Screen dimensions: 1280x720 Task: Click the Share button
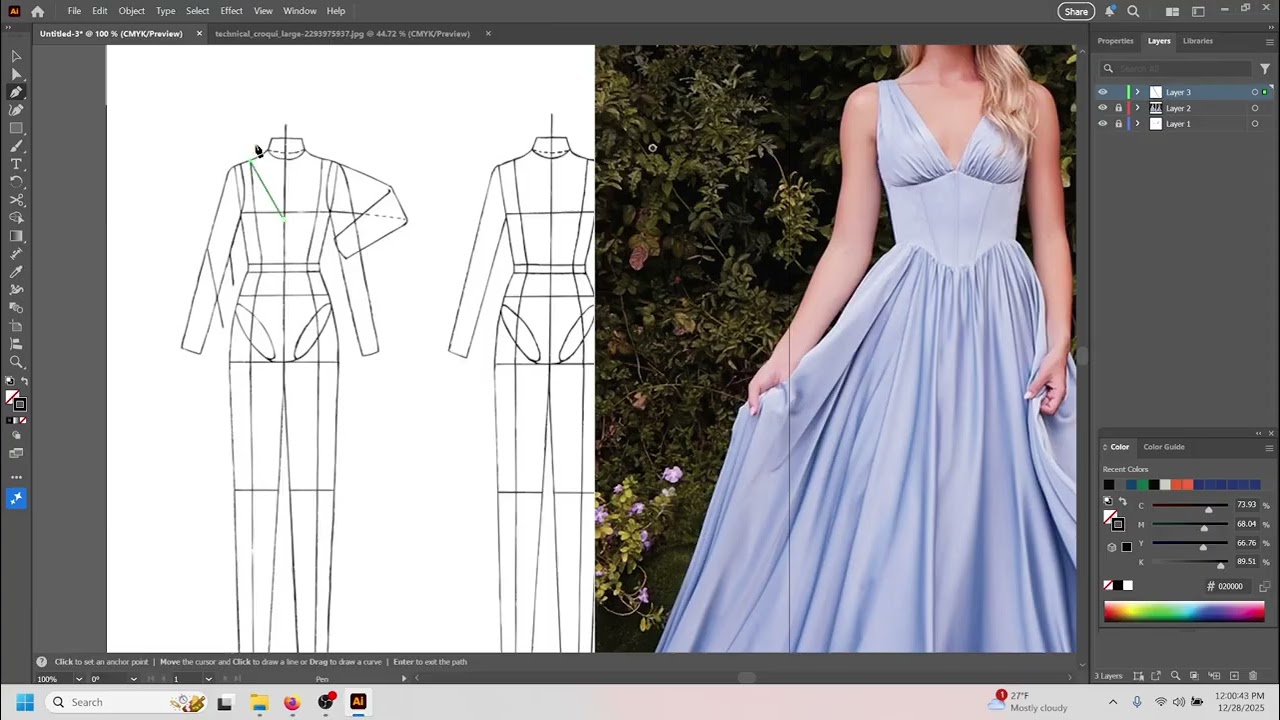click(x=1076, y=12)
